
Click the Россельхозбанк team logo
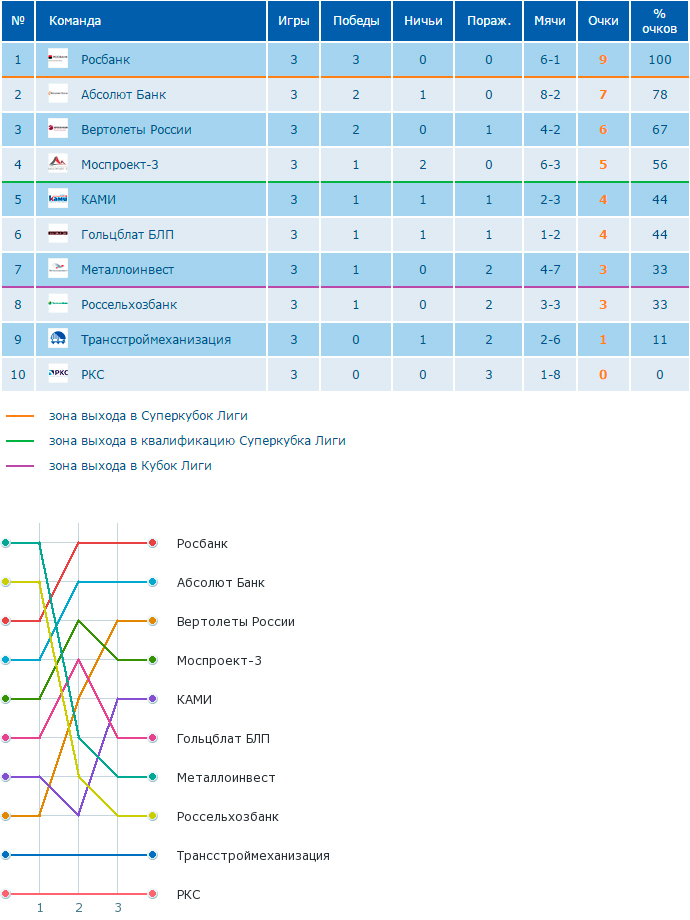pyautogui.click(x=58, y=304)
